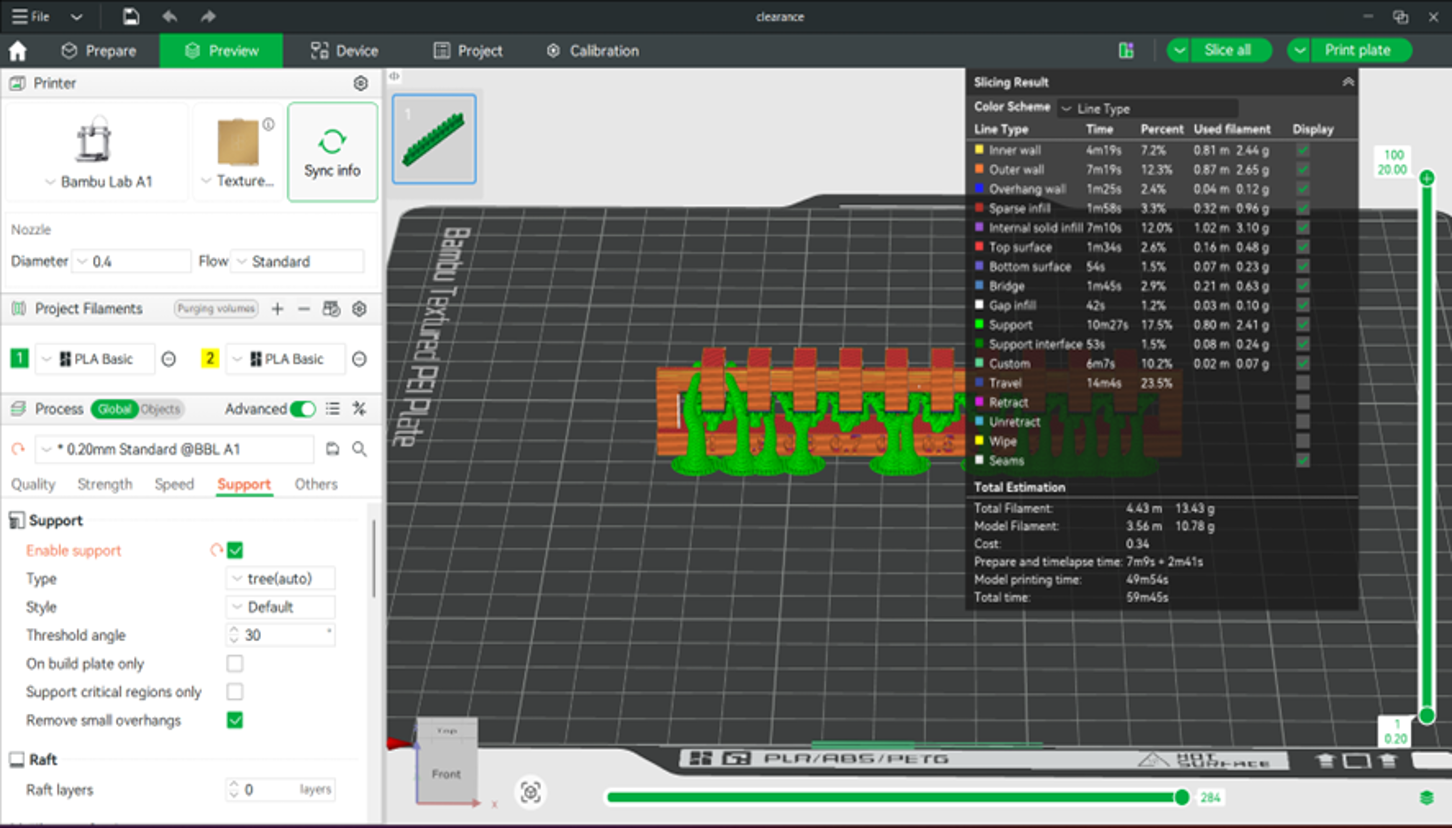Switch process scope to Objects
The image size is (1452, 828).
click(x=160, y=409)
